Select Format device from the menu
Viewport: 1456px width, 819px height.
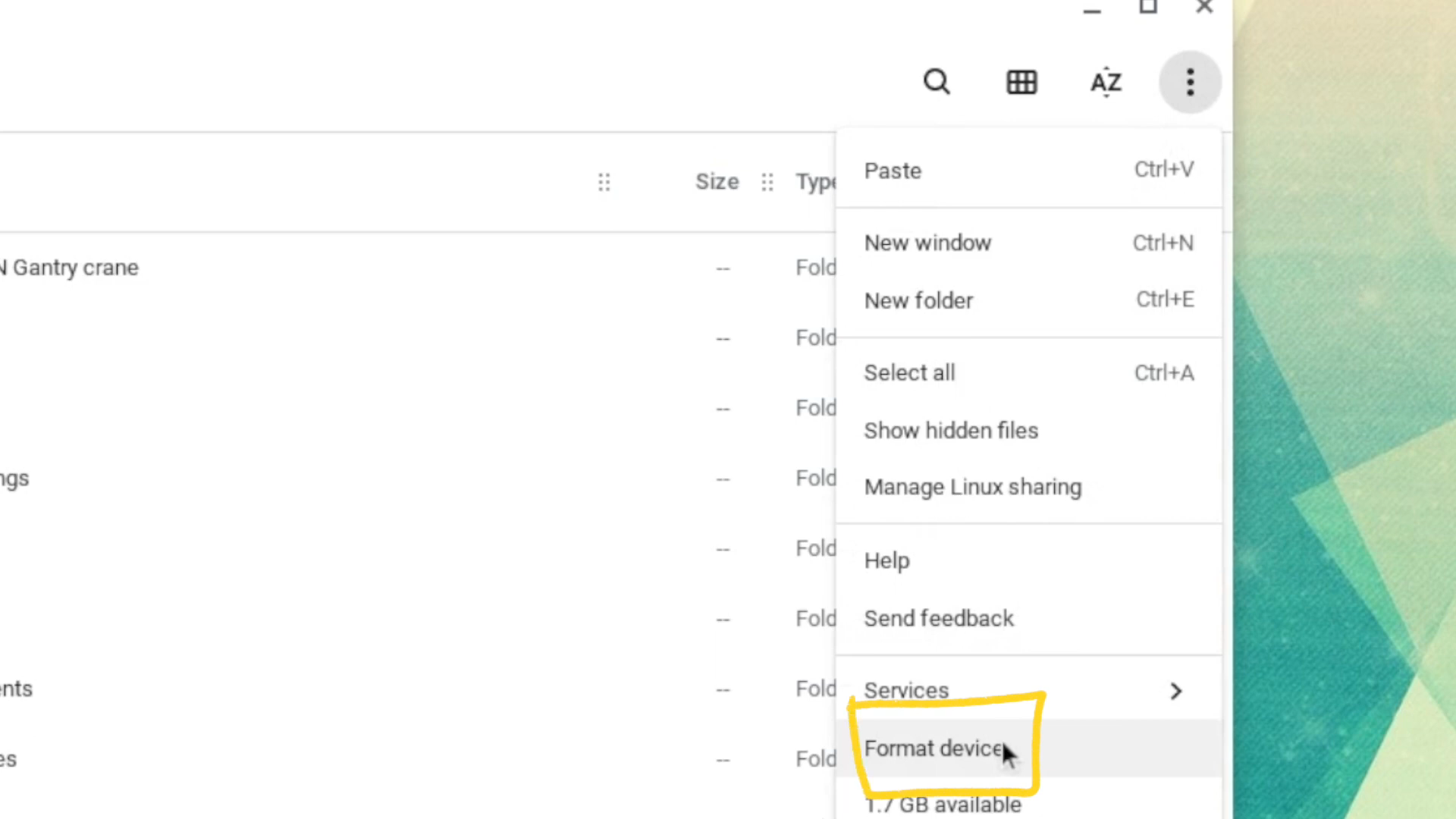(933, 748)
